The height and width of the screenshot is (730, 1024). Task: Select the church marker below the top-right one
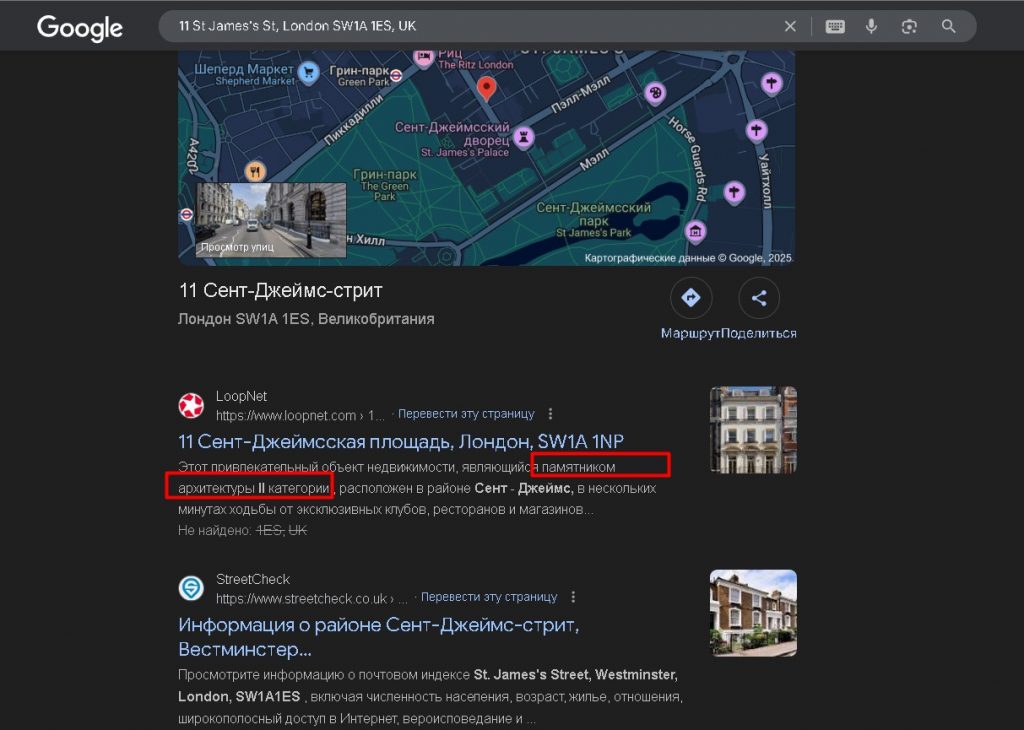[757, 131]
